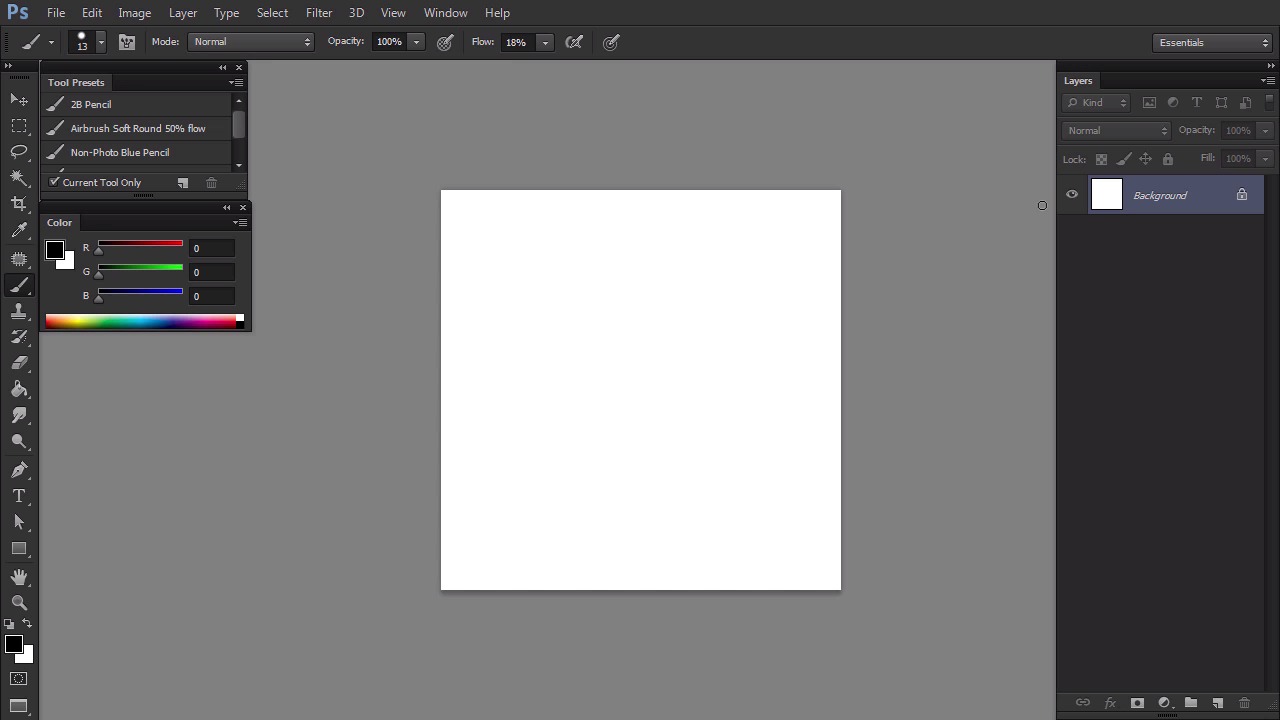Open the Filter menu

(319, 13)
